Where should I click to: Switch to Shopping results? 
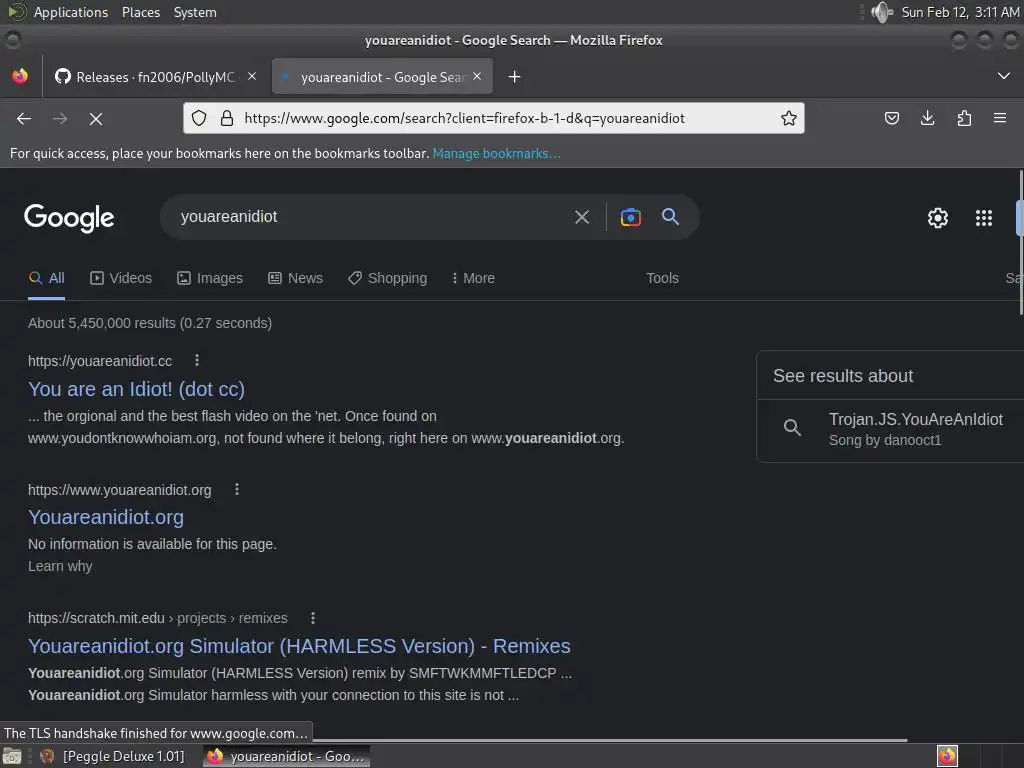tap(387, 278)
